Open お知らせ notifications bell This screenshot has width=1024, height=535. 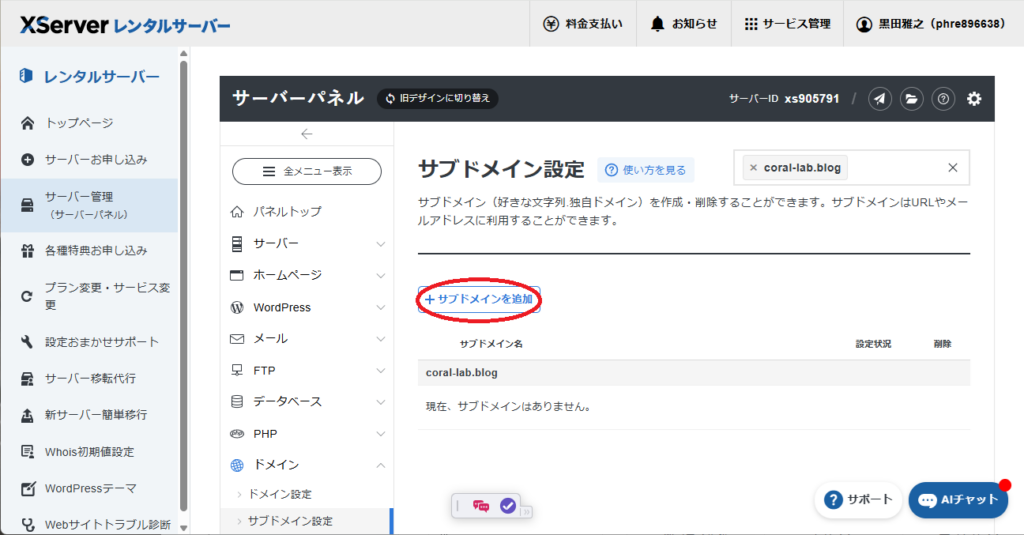click(x=684, y=24)
